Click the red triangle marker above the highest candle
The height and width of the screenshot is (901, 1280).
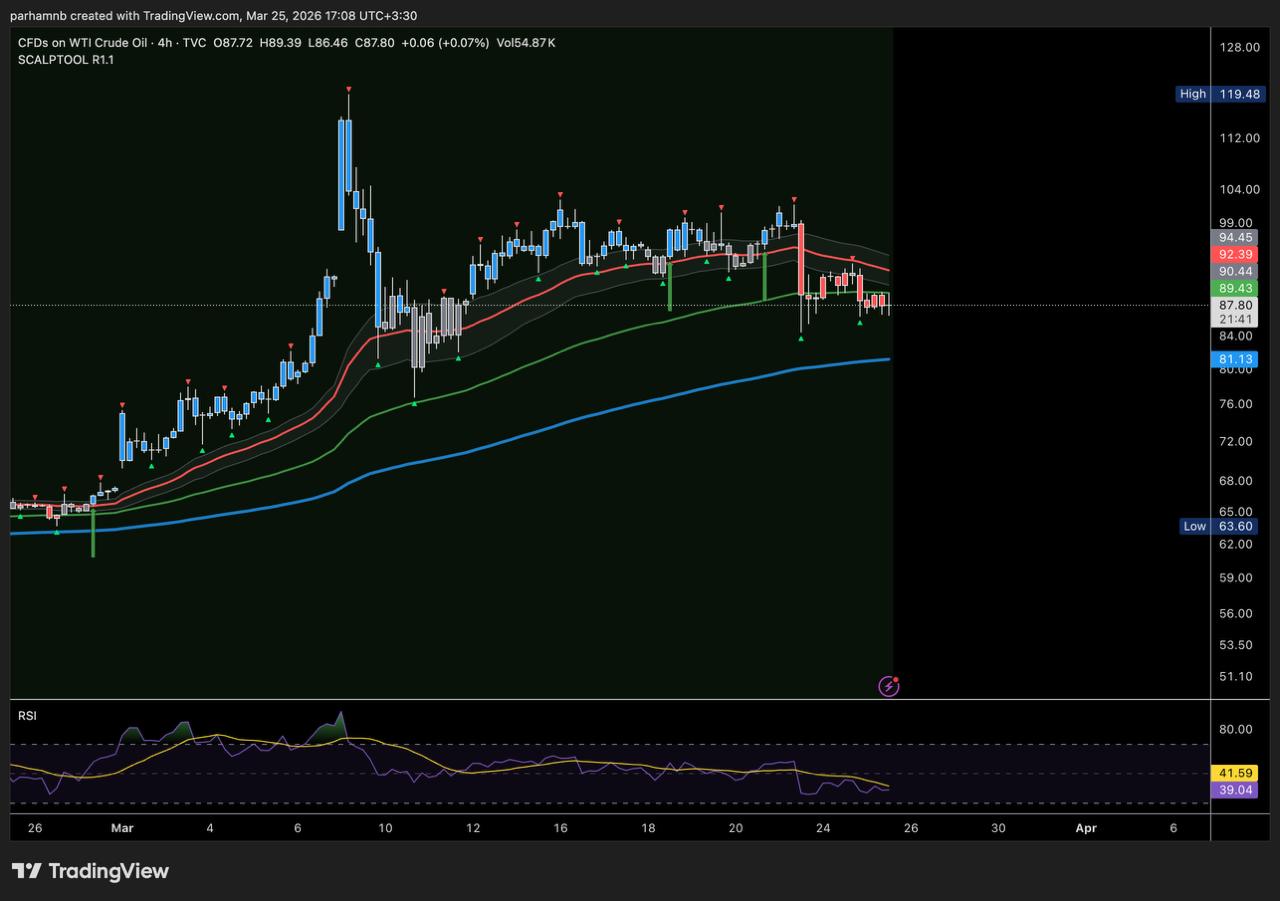click(348, 90)
